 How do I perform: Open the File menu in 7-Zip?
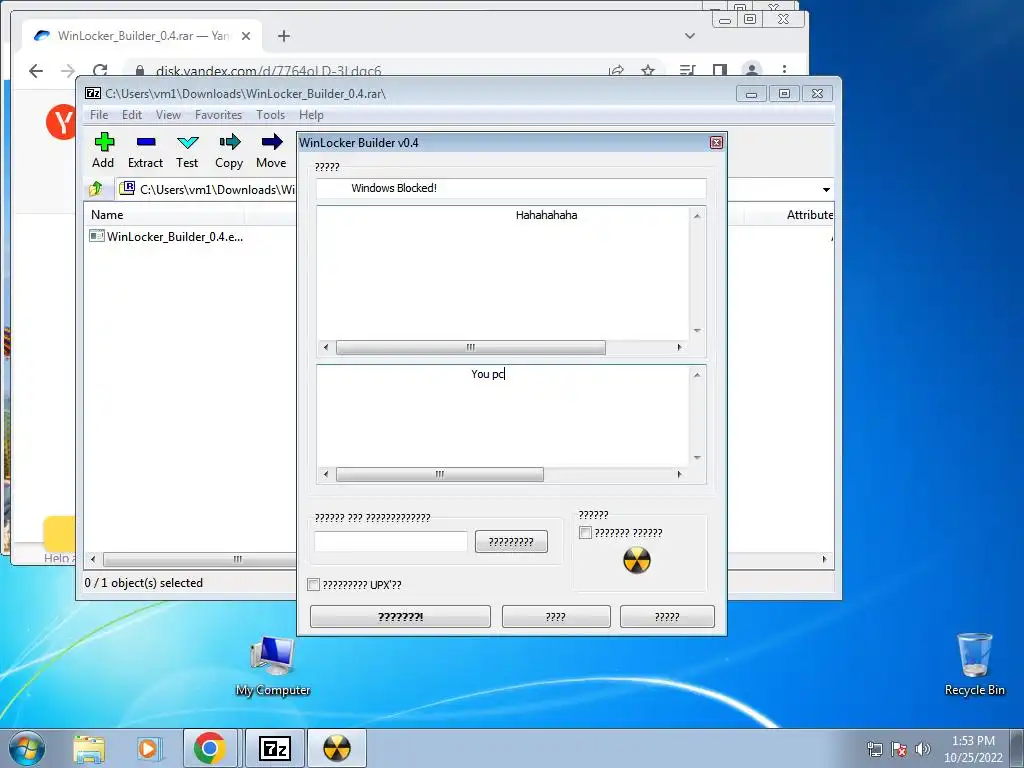click(99, 115)
